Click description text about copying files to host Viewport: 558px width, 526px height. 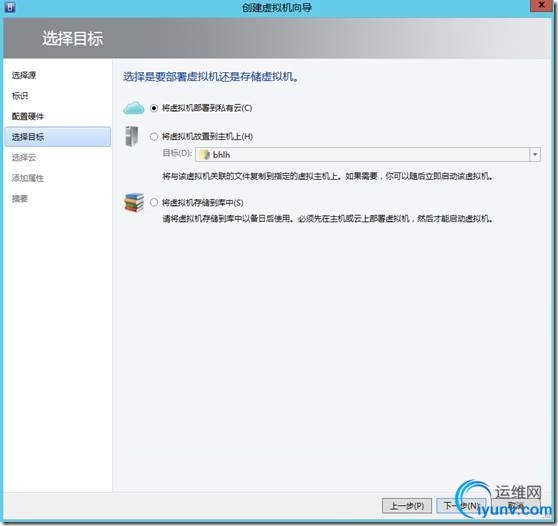tap(328, 176)
